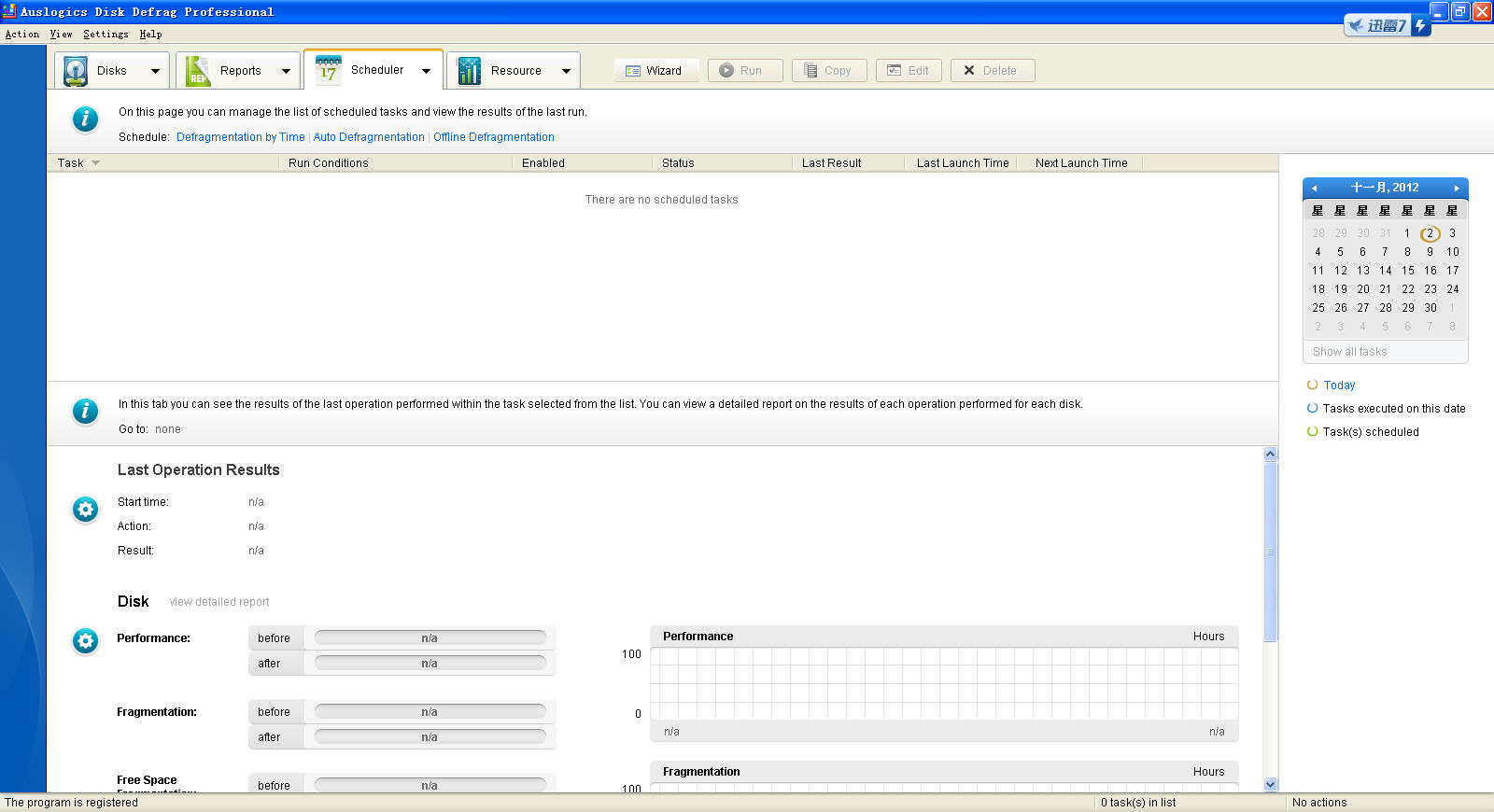Open Offline Defragmentation link
The width and height of the screenshot is (1494, 812).
point(494,137)
